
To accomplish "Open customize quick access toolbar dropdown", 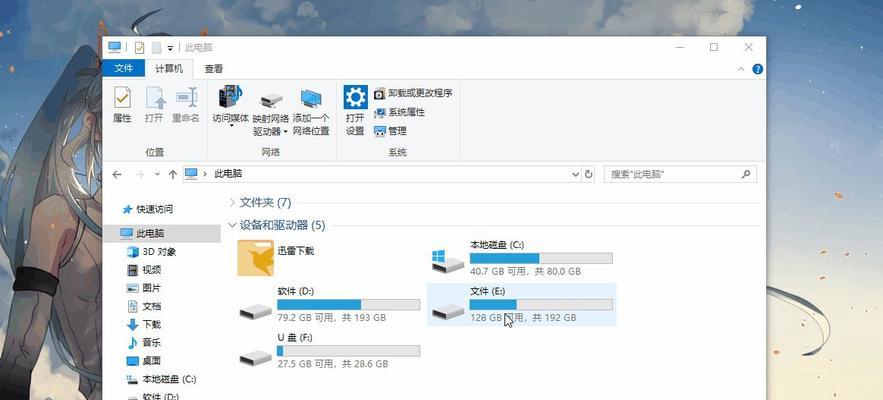I will (x=170, y=48).
